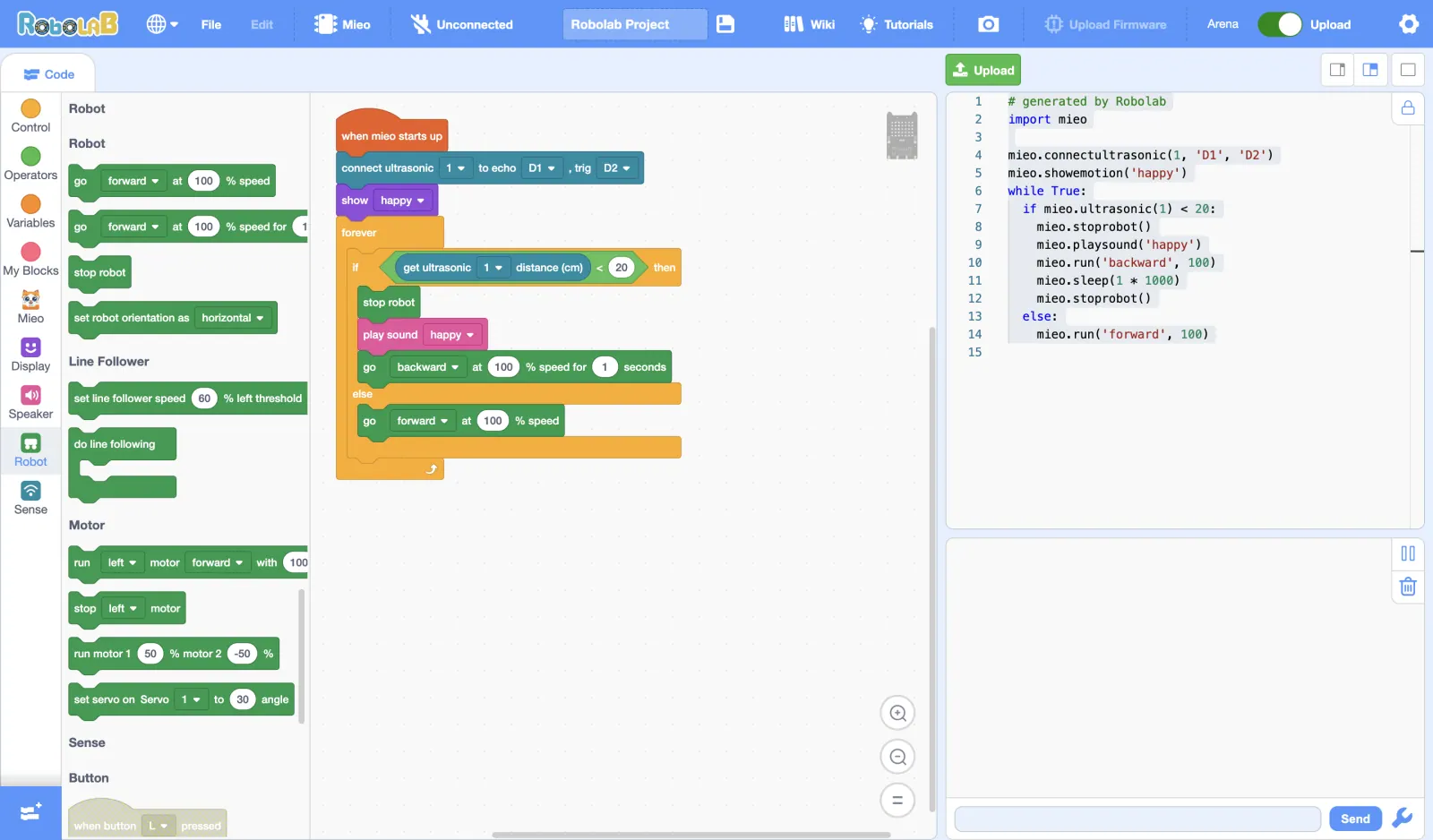Toggle the Arena/Upload mode switch
1433x840 pixels.
pos(1279,24)
